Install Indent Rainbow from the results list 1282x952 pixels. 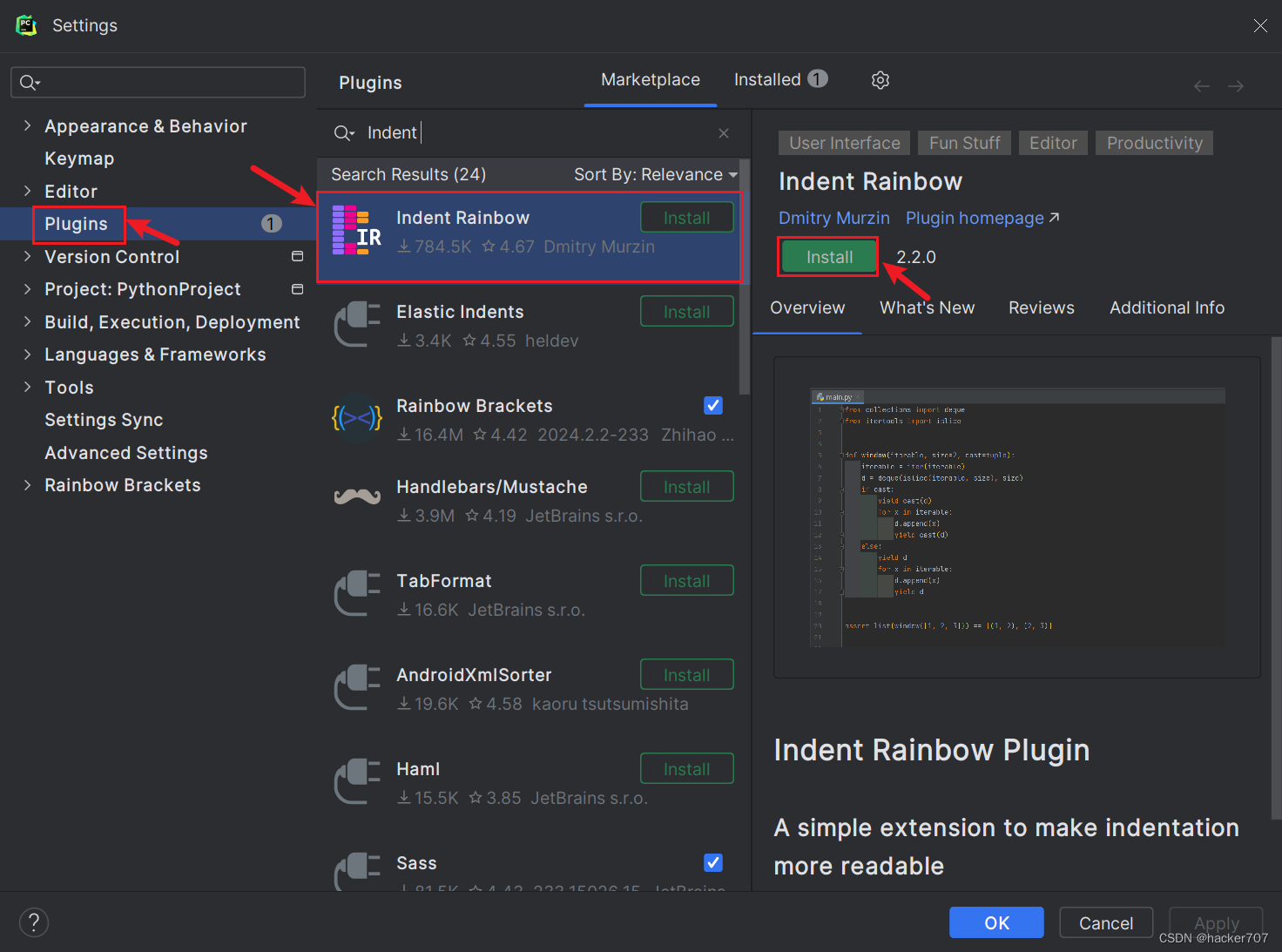687,218
